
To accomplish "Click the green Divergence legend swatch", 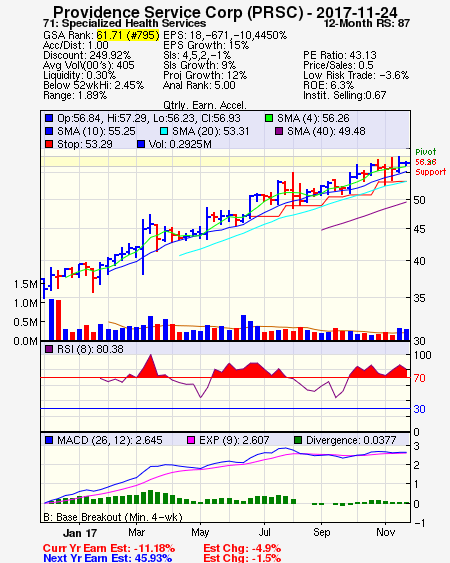I will pos(298,440).
